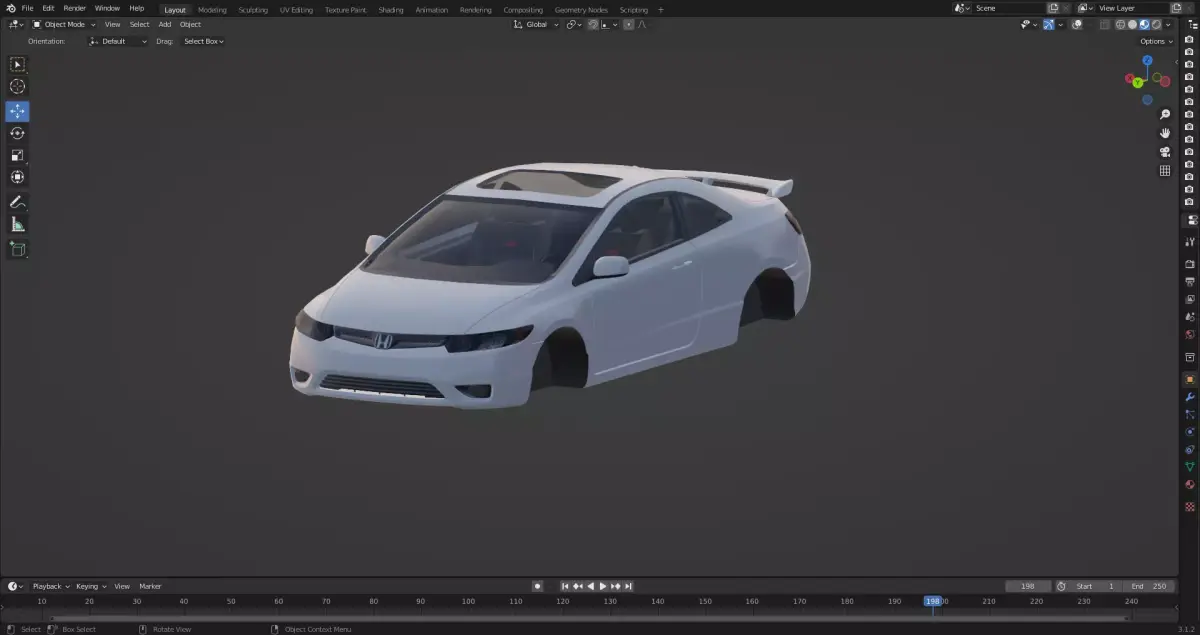1200x635 pixels.
Task: Select the Add Cube tool
Action: click(17, 249)
